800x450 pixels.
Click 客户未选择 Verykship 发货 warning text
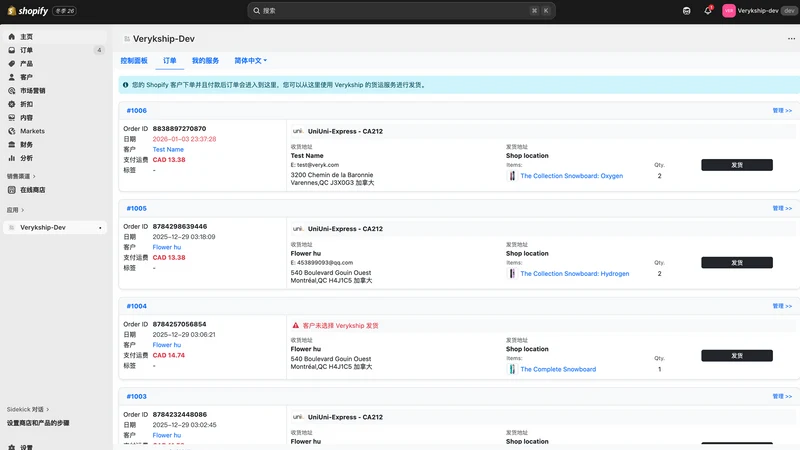coord(340,326)
